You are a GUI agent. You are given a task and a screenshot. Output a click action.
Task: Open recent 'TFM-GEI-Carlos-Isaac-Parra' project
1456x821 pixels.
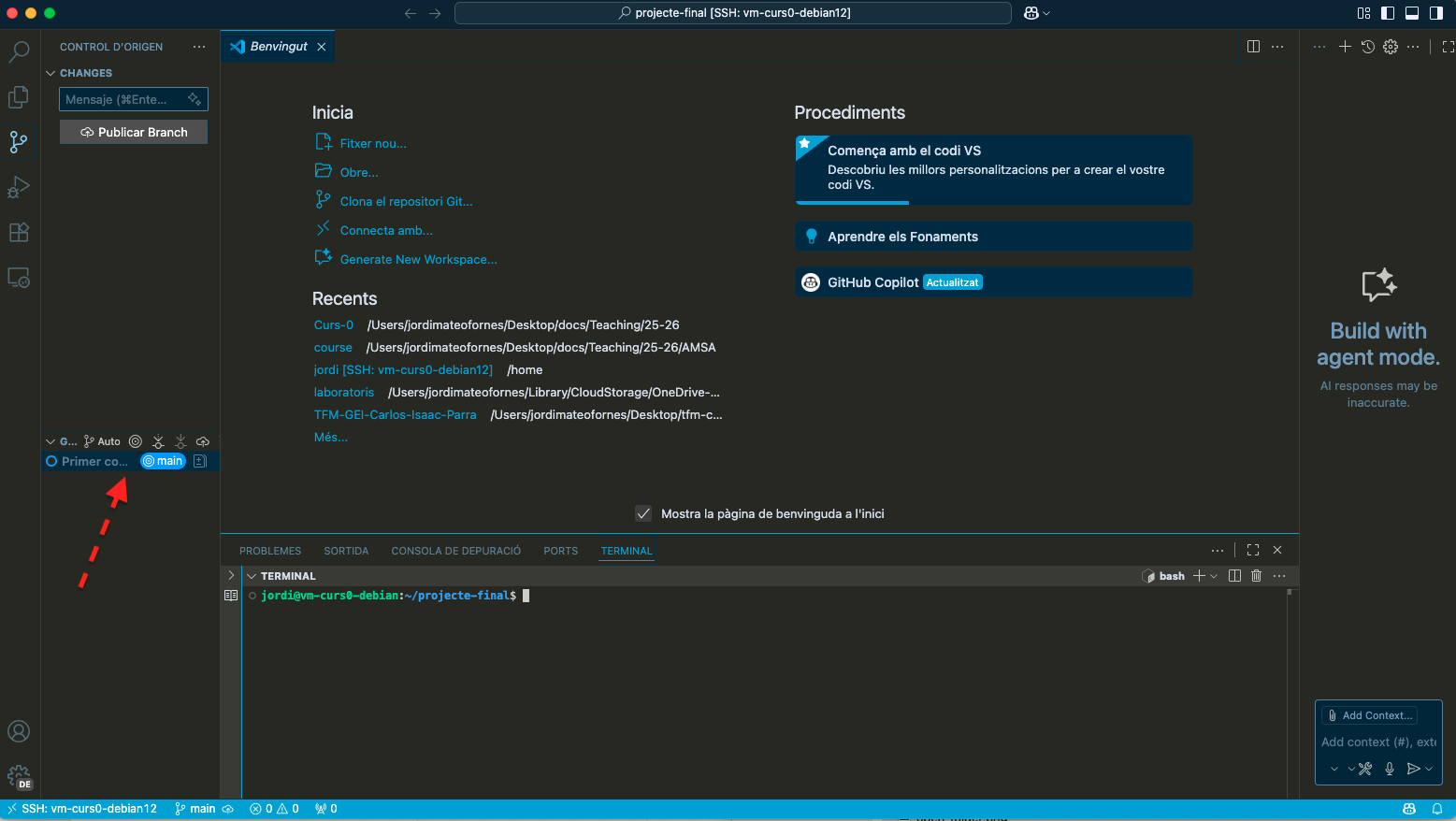pyautogui.click(x=396, y=414)
